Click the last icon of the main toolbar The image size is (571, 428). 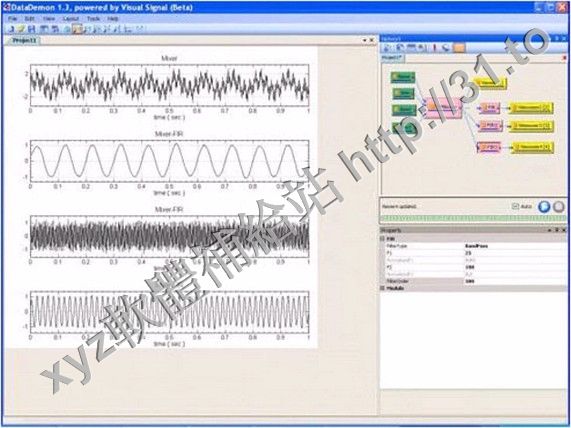[141, 29]
